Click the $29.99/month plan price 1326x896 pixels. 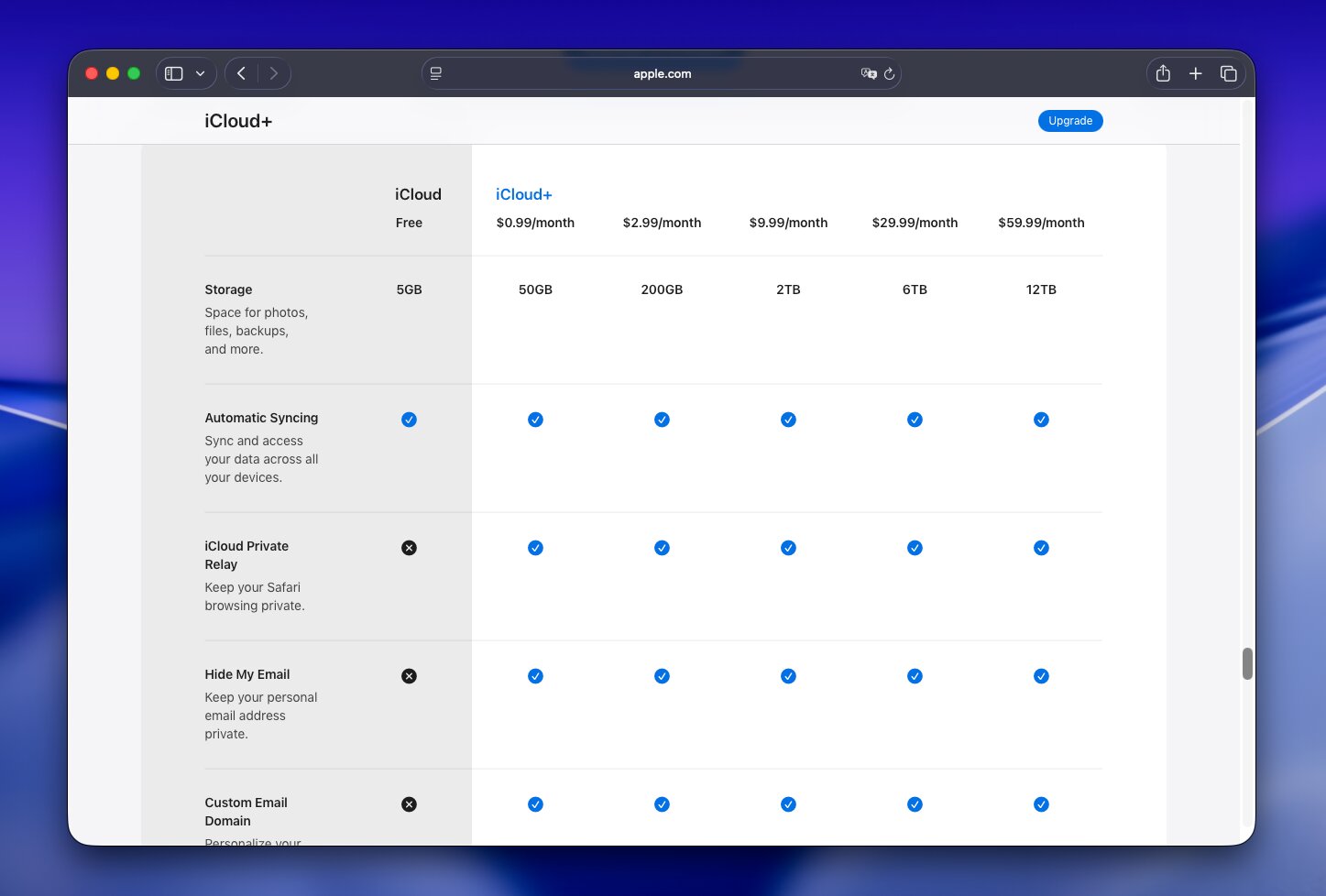915,223
